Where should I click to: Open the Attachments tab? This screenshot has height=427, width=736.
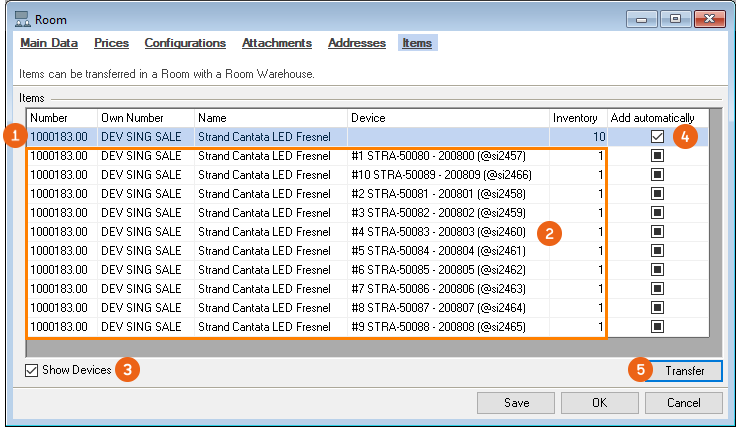tap(276, 43)
